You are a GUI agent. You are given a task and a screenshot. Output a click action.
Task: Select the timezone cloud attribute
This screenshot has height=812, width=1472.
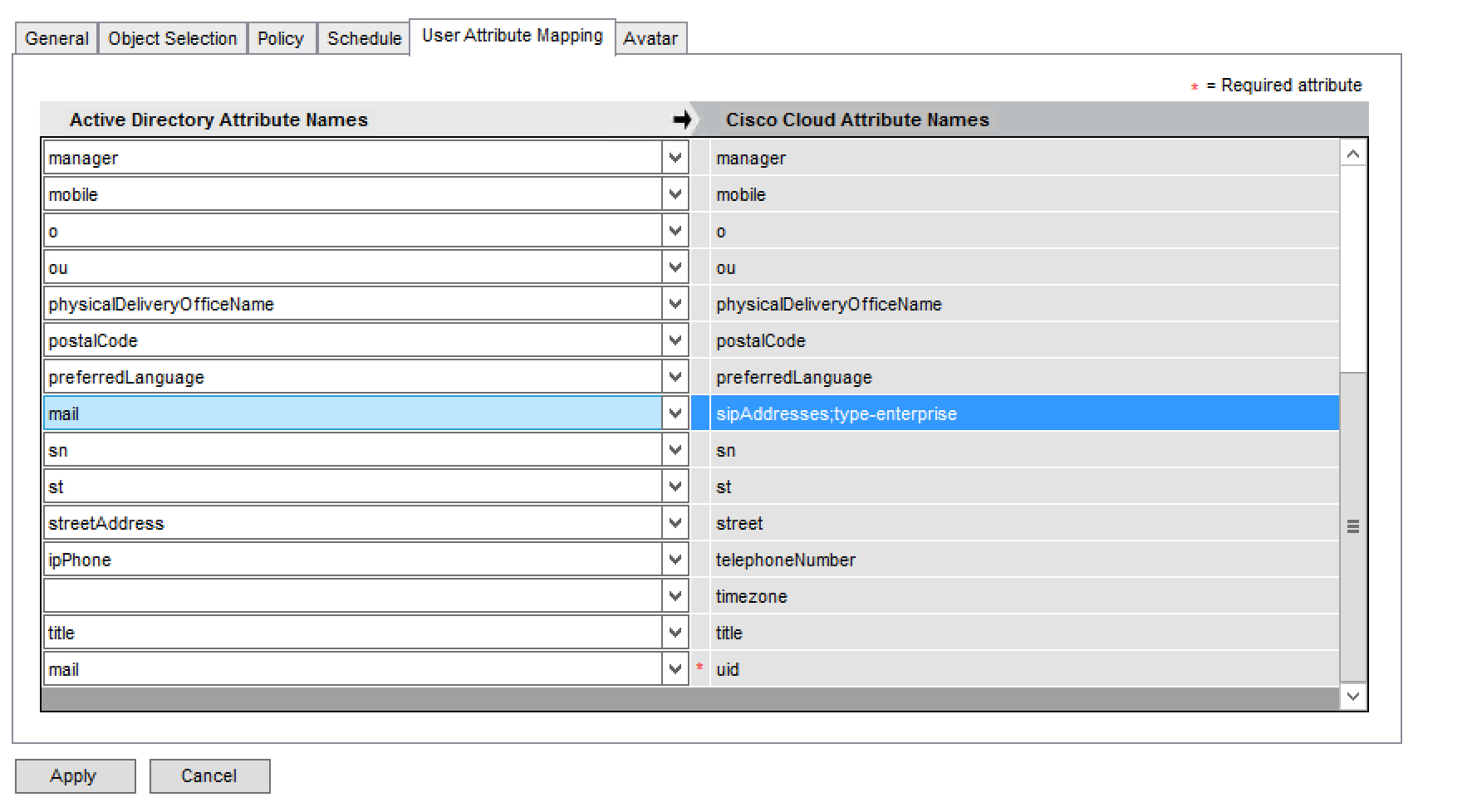1024,596
